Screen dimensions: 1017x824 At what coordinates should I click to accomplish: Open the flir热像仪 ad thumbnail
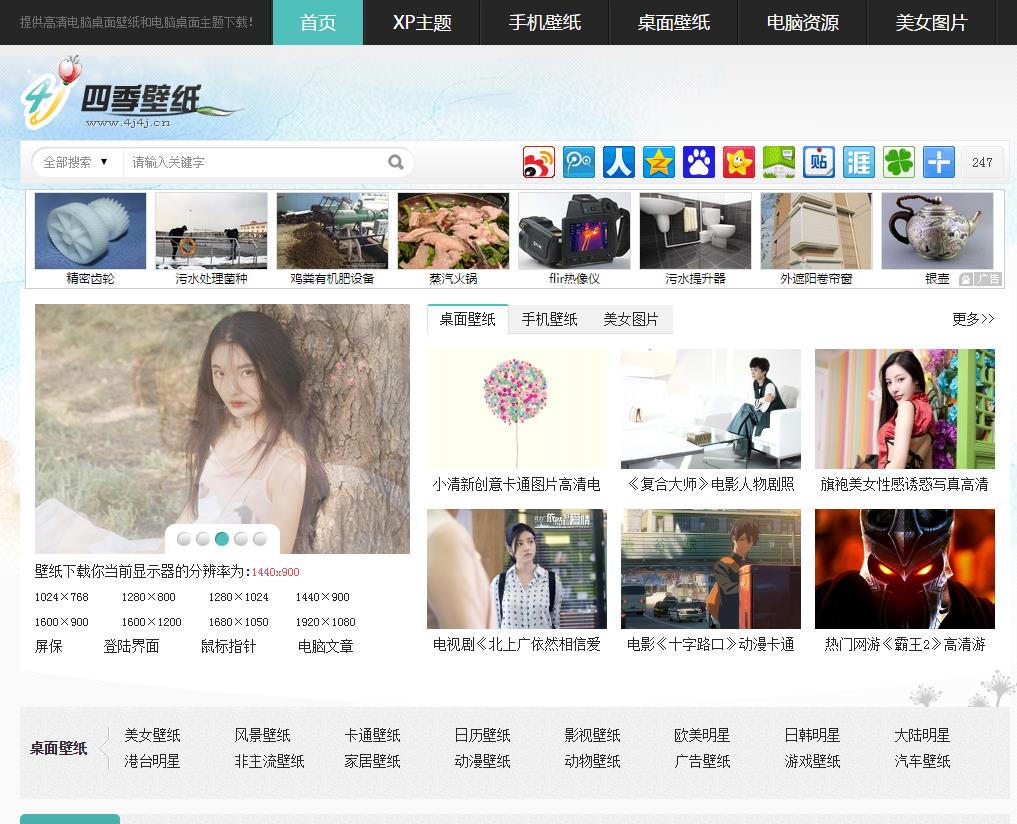pyautogui.click(x=575, y=231)
